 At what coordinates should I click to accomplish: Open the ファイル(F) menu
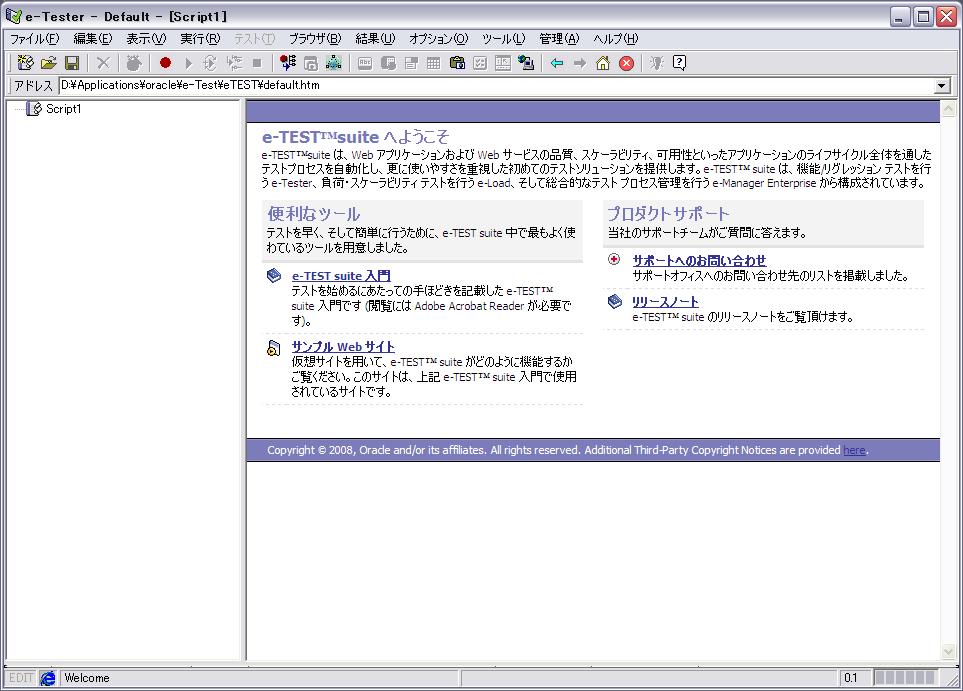[x=34, y=39]
